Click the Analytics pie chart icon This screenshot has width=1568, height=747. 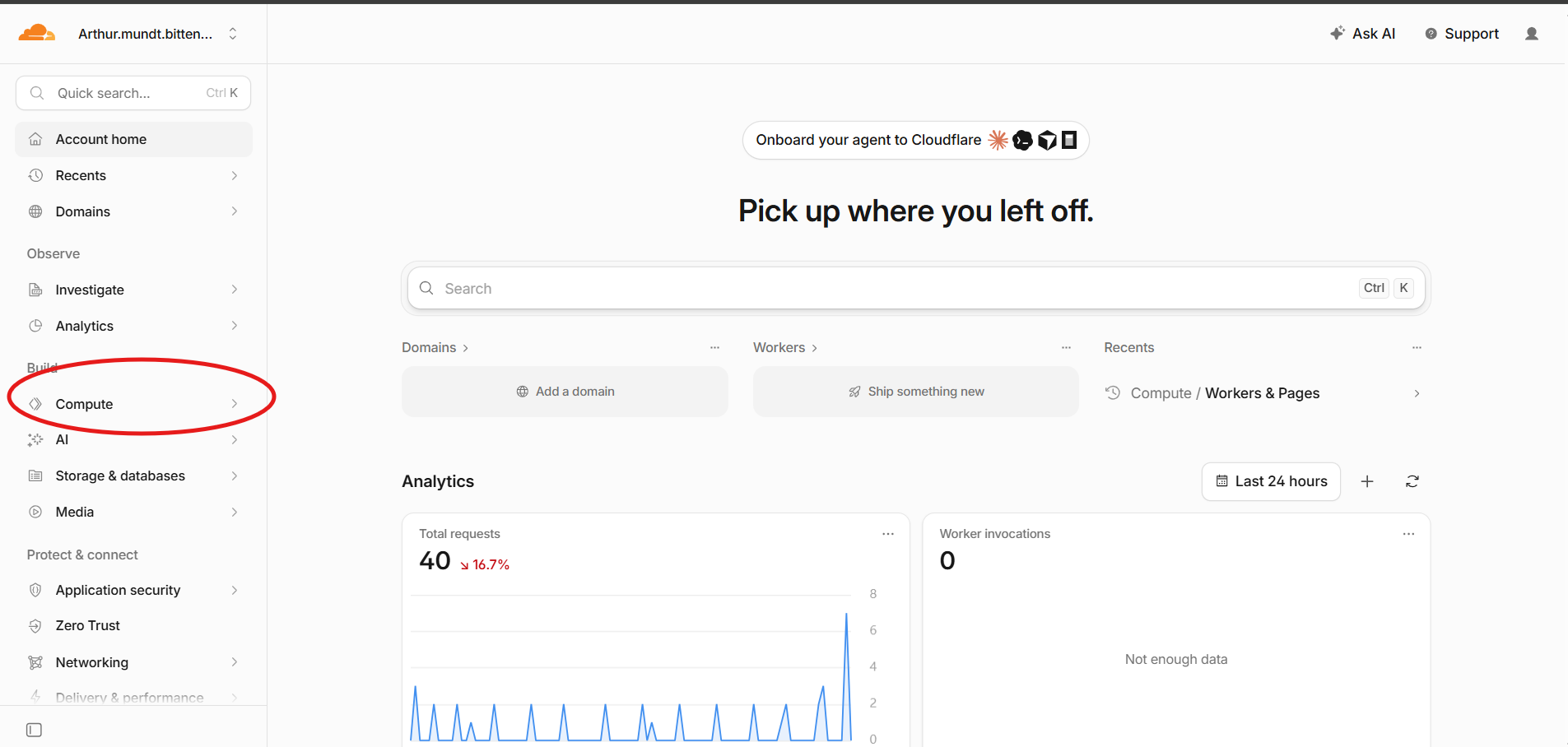(35, 326)
